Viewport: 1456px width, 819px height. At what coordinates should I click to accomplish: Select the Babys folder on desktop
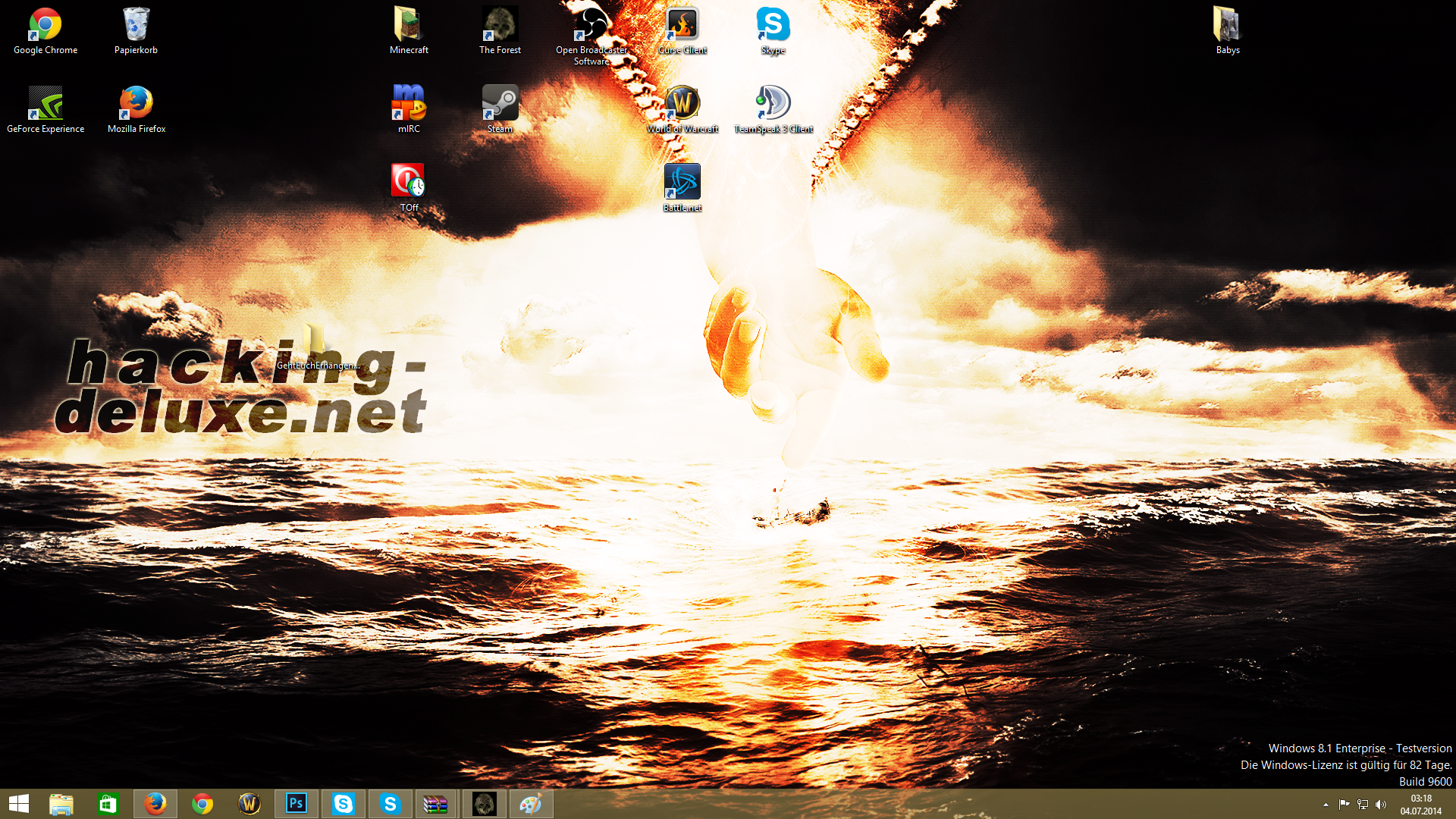(1227, 27)
